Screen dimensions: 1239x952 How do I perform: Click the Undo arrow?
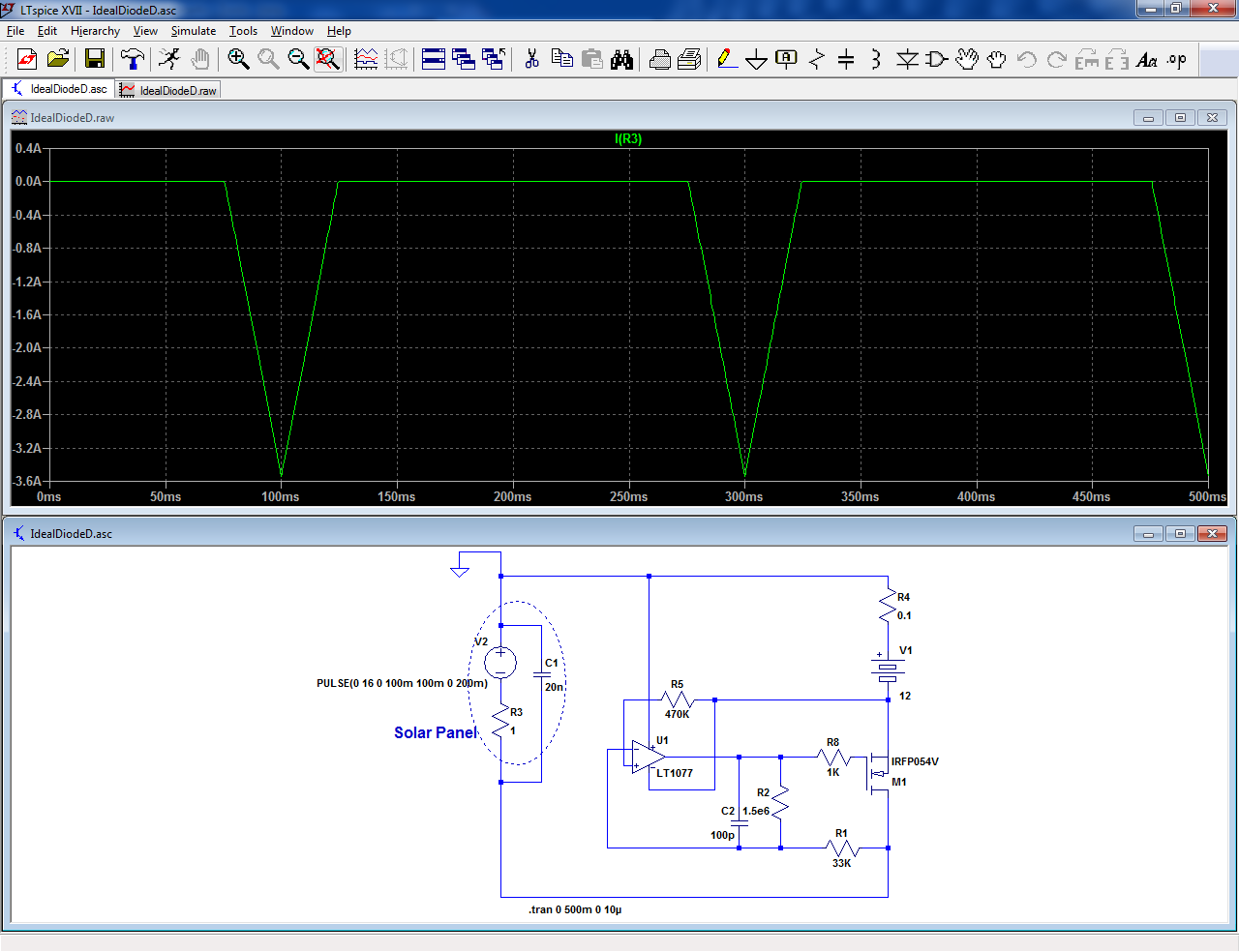coord(1027,60)
